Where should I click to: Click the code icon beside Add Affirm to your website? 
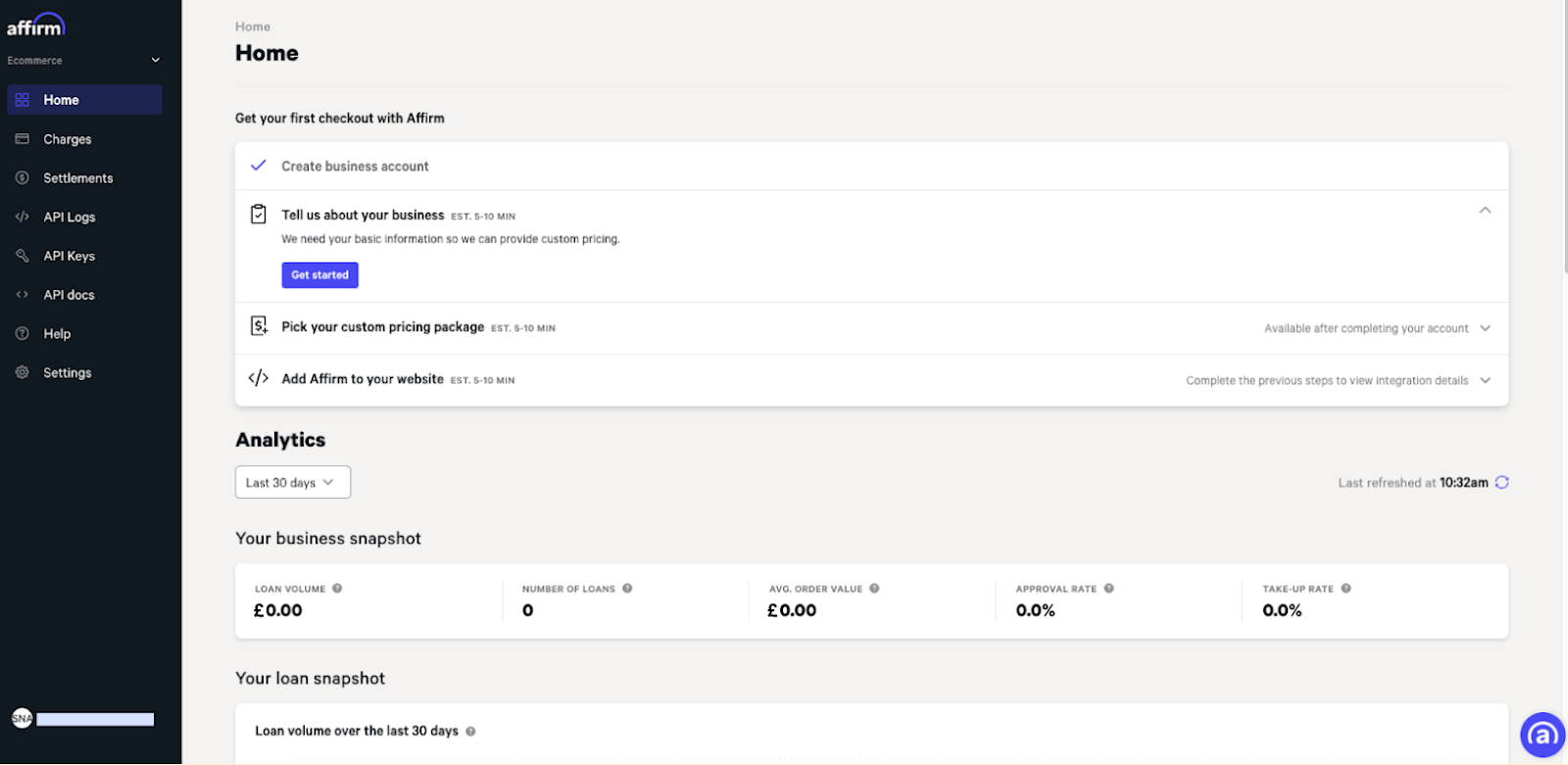pyautogui.click(x=259, y=378)
